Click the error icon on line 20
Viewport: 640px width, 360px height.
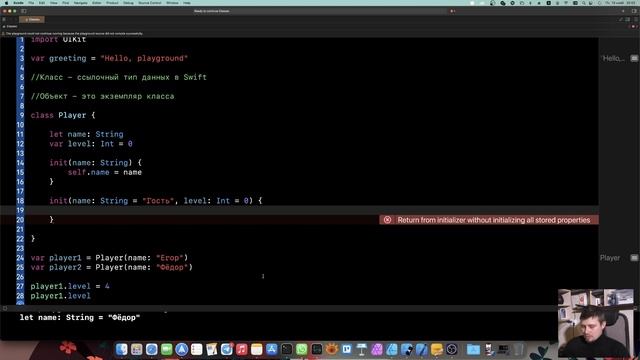(387, 220)
